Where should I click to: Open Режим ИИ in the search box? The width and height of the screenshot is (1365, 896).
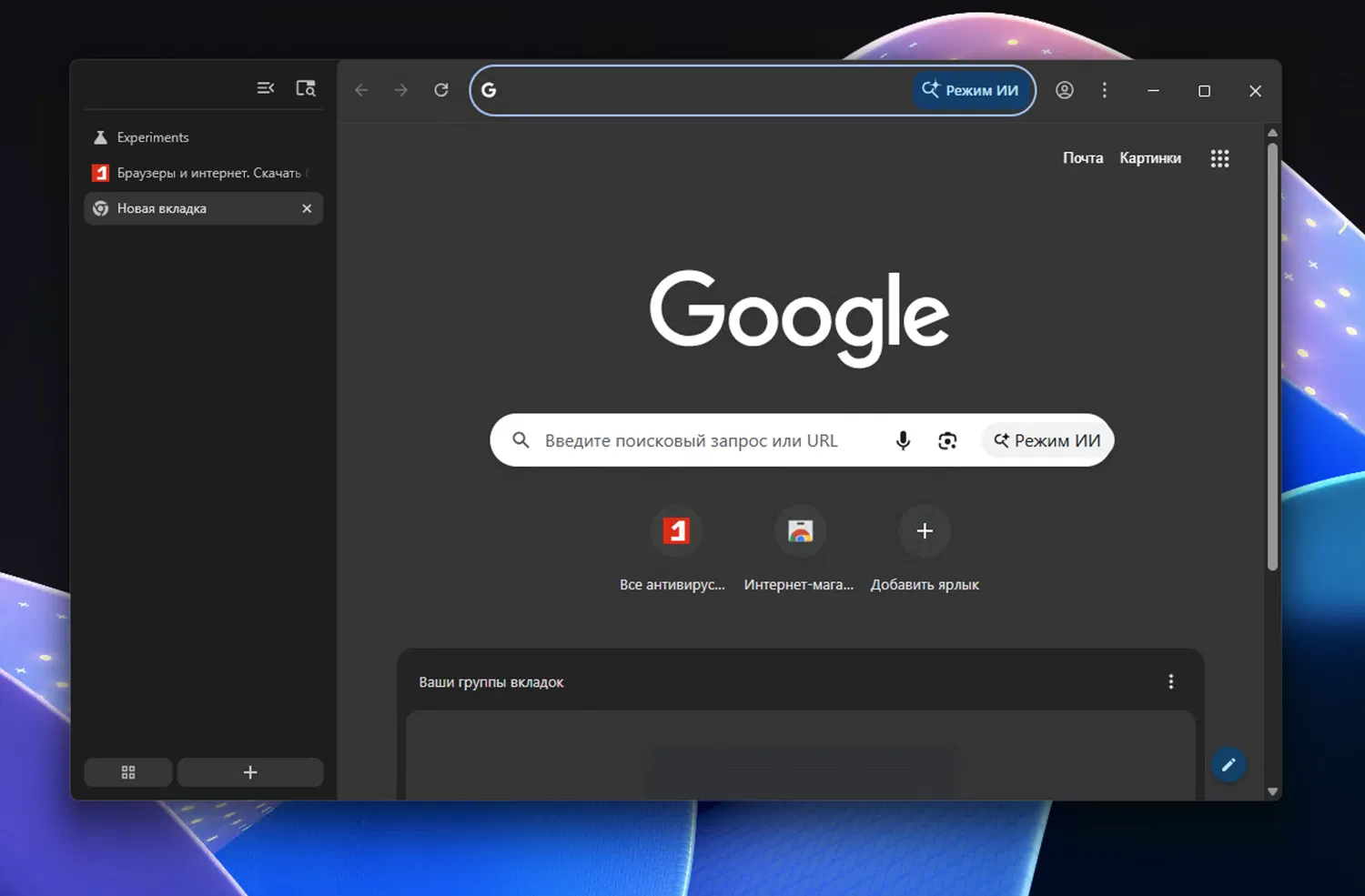pos(1047,440)
